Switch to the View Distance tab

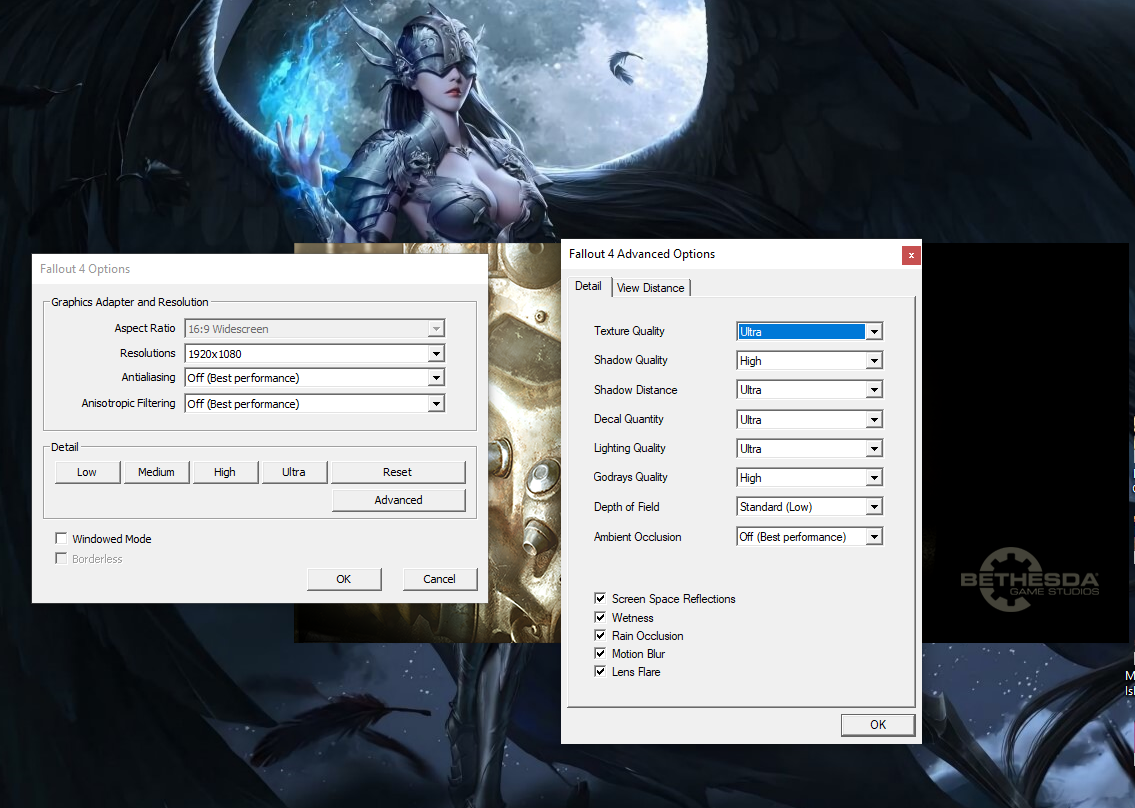coord(650,288)
